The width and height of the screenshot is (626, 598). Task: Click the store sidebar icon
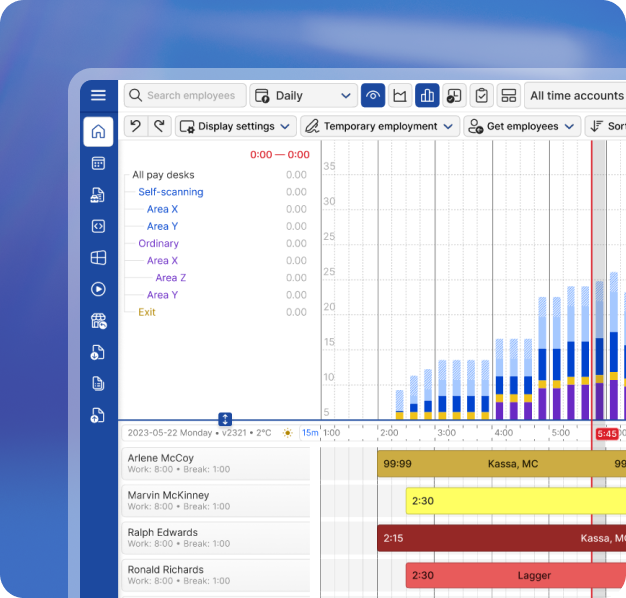pyautogui.click(x=98, y=321)
